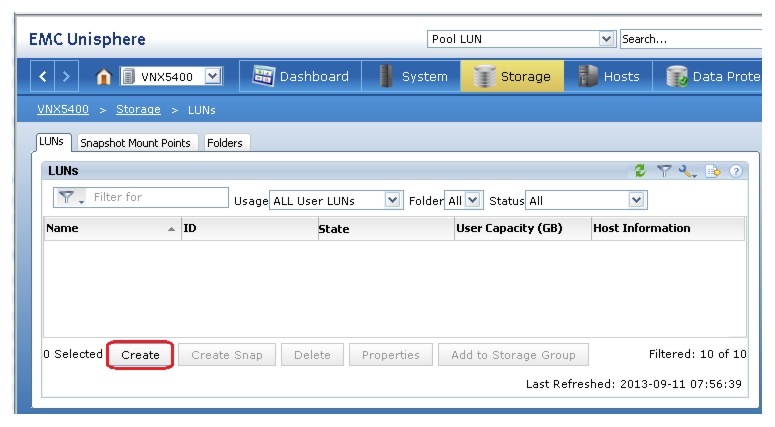Click the 0 Selected text
This screenshot has height=427, width=775.
point(73,354)
